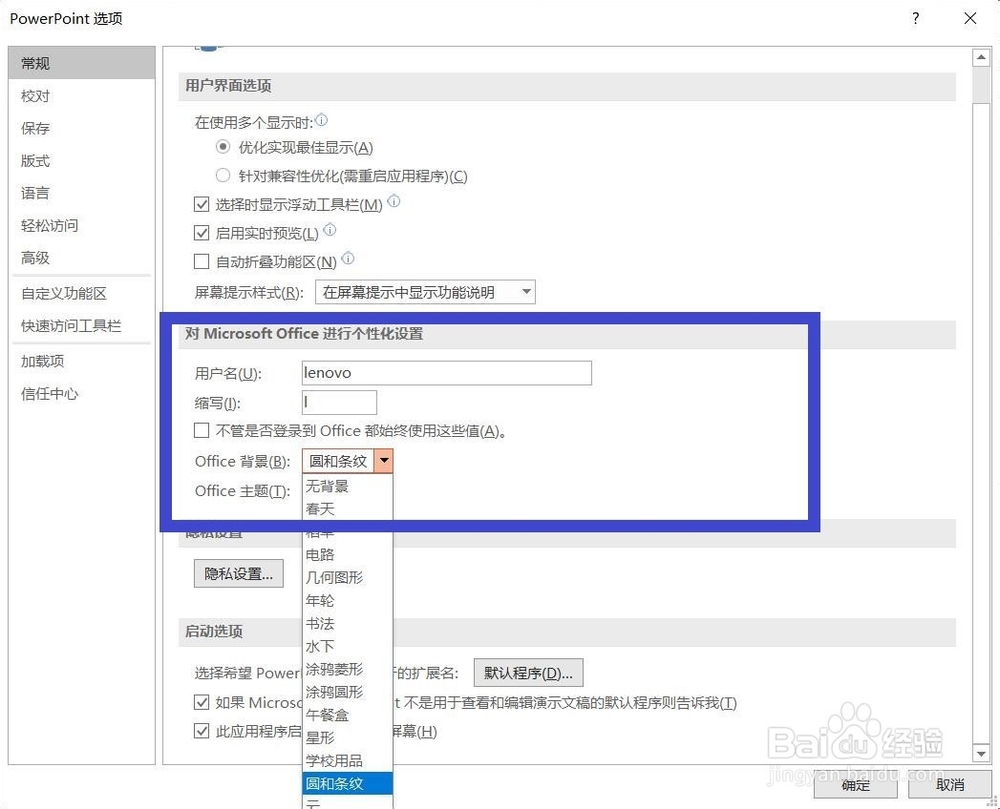This screenshot has width=1000, height=809.
Task: Open the 校对 options category
Action: 82,96
